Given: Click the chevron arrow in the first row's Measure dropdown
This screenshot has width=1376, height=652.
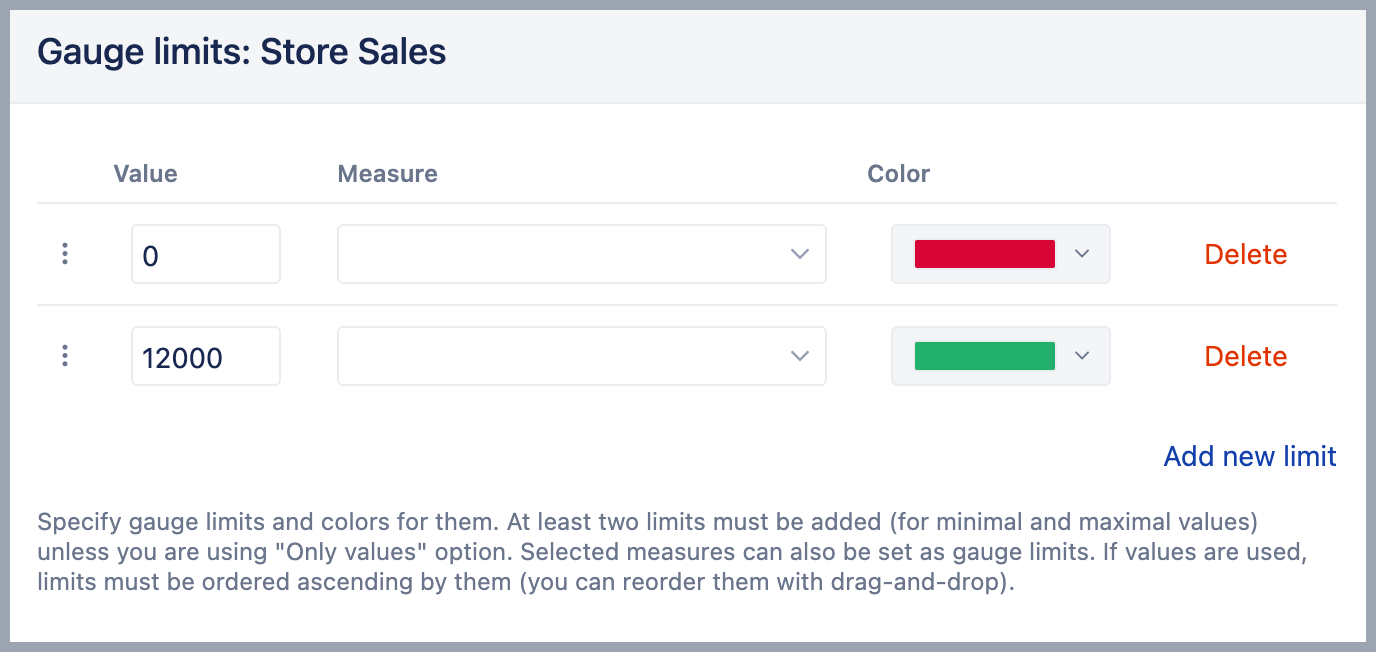Looking at the screenshot, I should (799, 254).
